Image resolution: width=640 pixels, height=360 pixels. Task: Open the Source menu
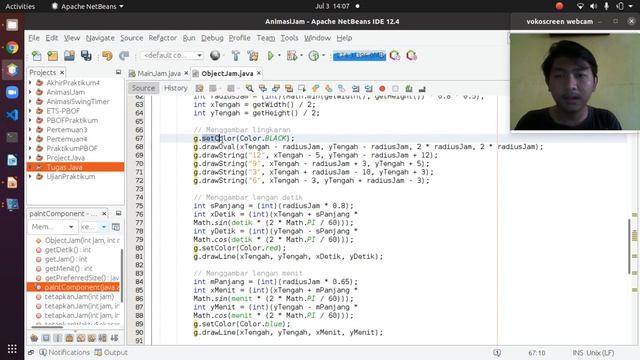[131, 38]
